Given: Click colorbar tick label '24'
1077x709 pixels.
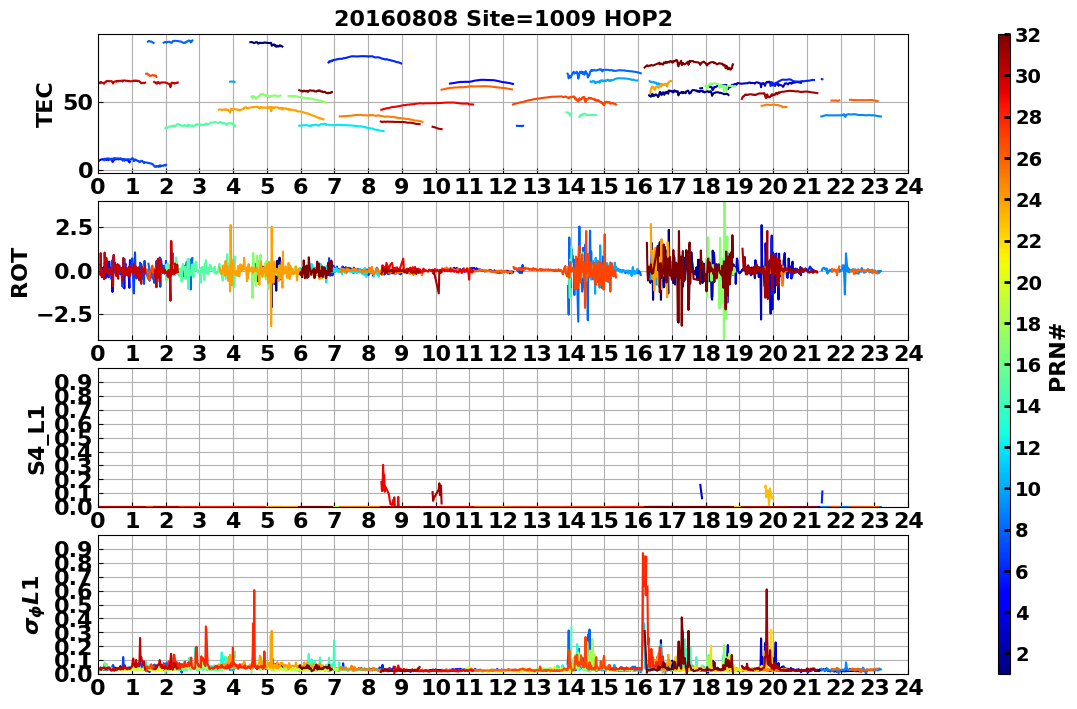Looking at the screenshot, I should 1028,201.
